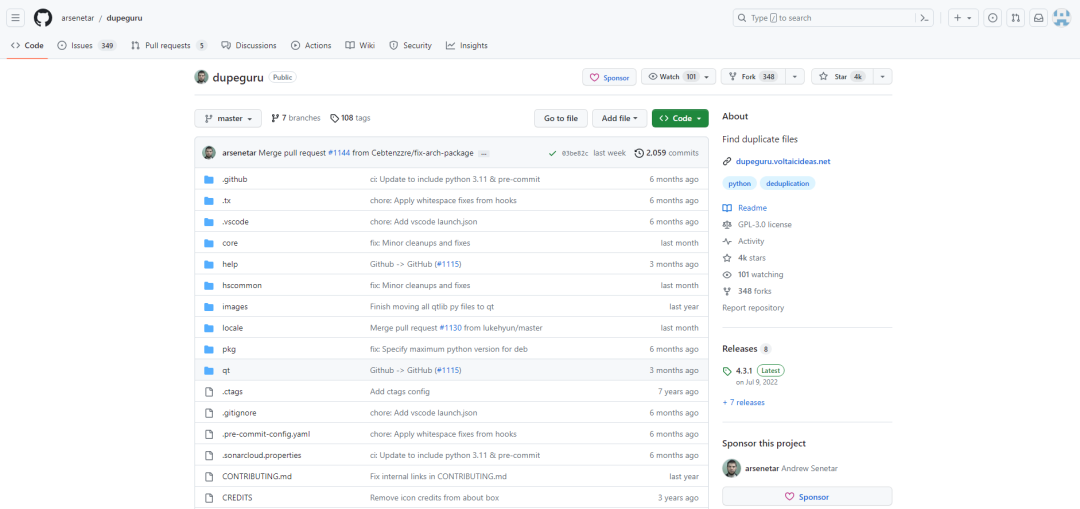Switch to the Security tab
This screenshot has height=509, width=1080.
411,45
